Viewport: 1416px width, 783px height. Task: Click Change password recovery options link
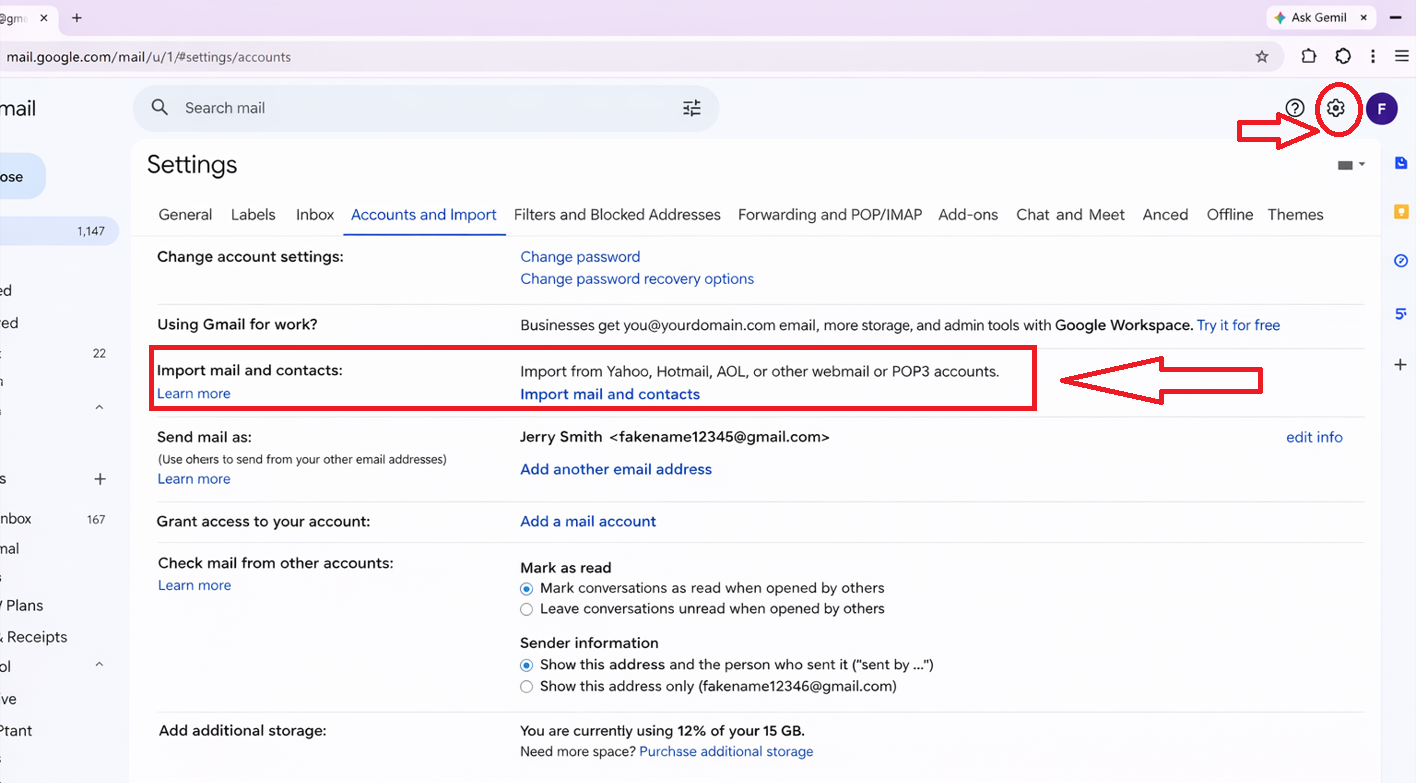[x=637, y=279]
